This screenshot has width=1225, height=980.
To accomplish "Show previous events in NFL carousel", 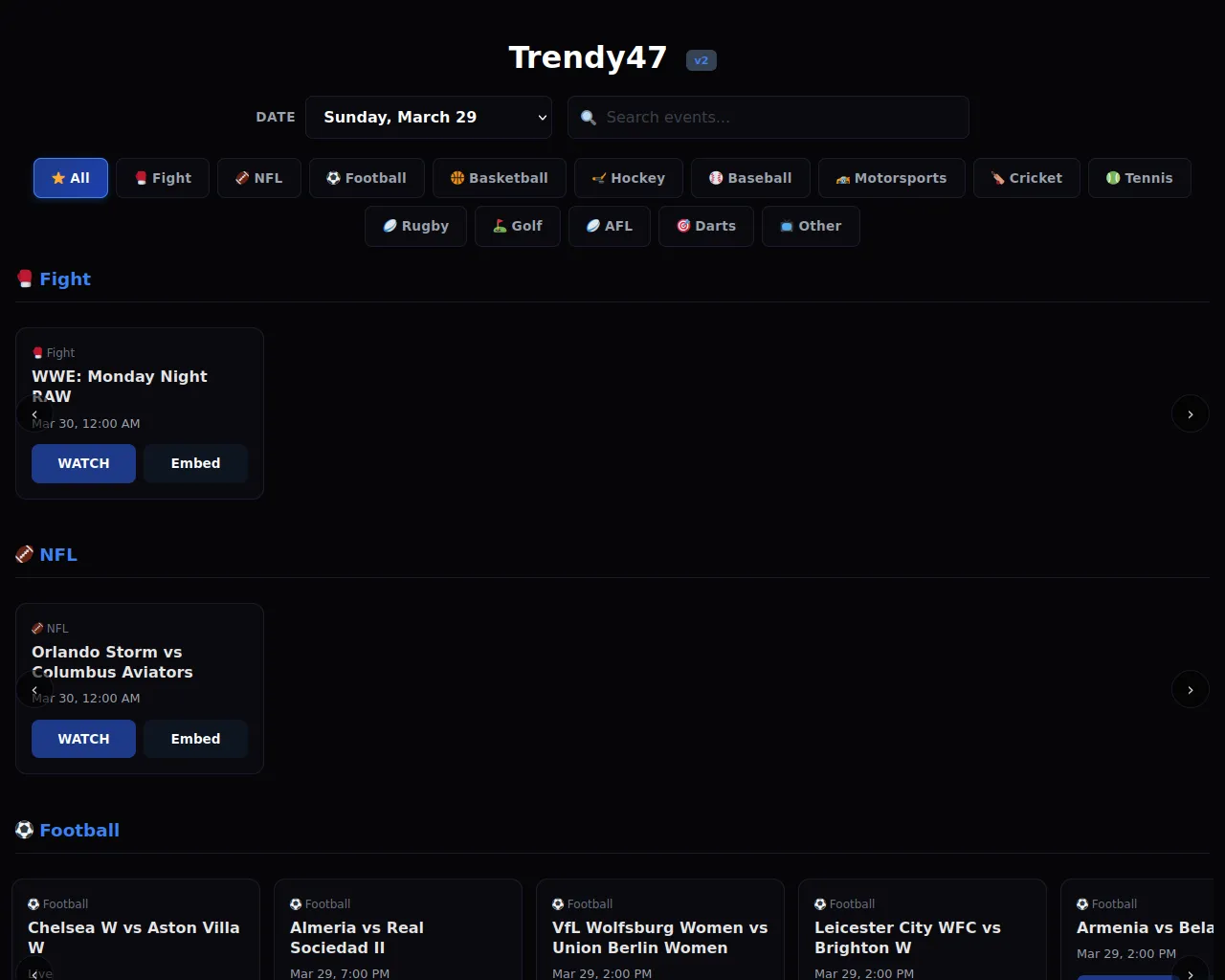I will click(34, 690).
